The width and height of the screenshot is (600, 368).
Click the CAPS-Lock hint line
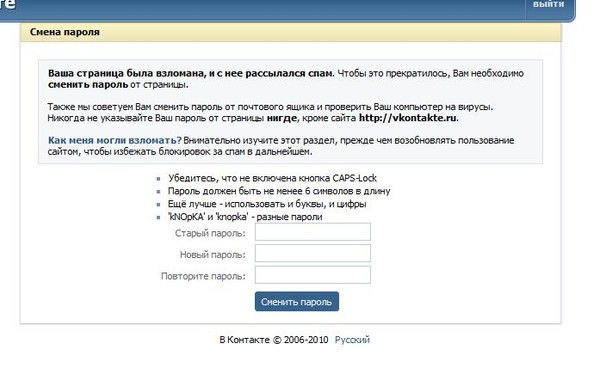click(x=272, y=178)
